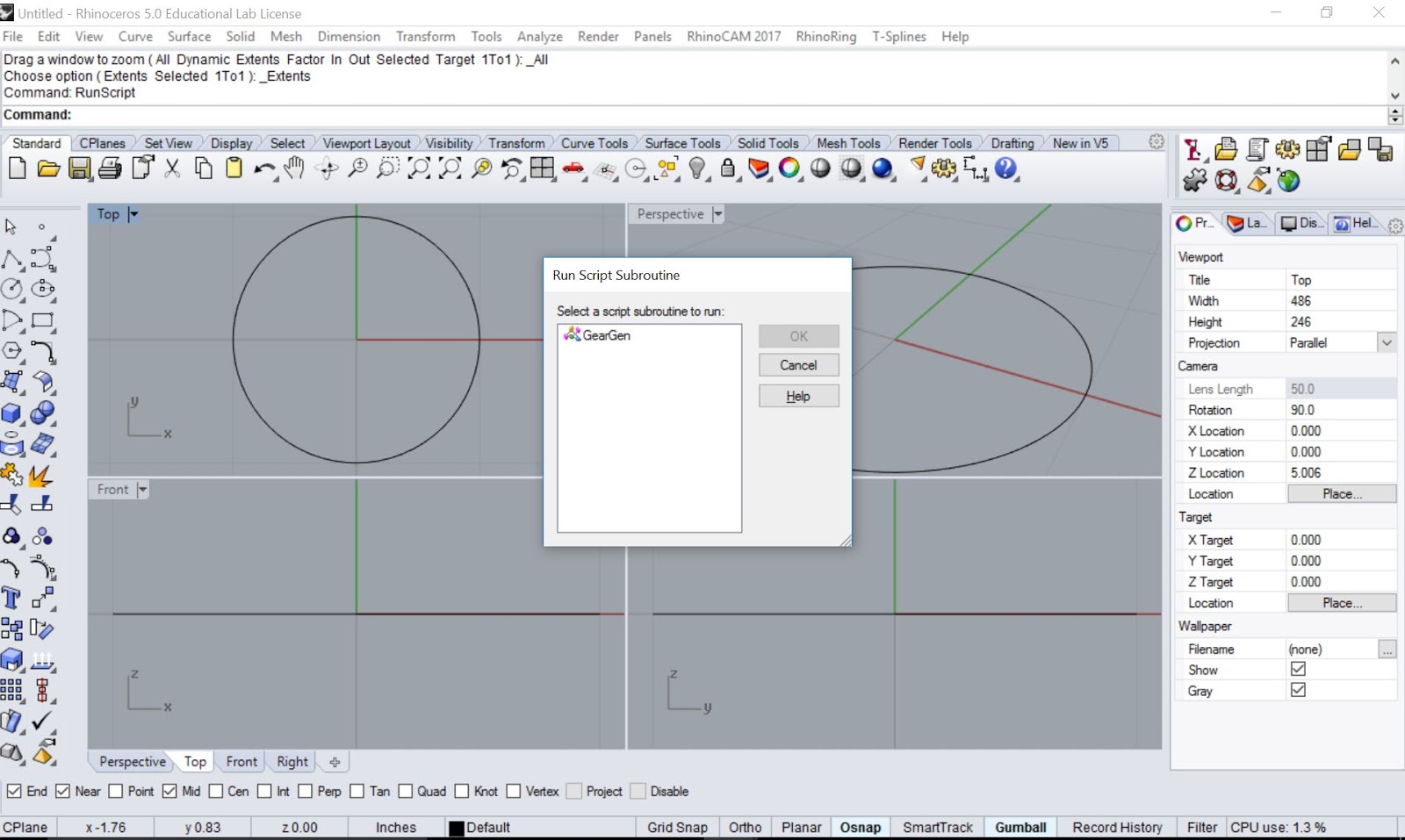
Task: Select the Right viewport tab at bottom
Action: coord(292,762)
